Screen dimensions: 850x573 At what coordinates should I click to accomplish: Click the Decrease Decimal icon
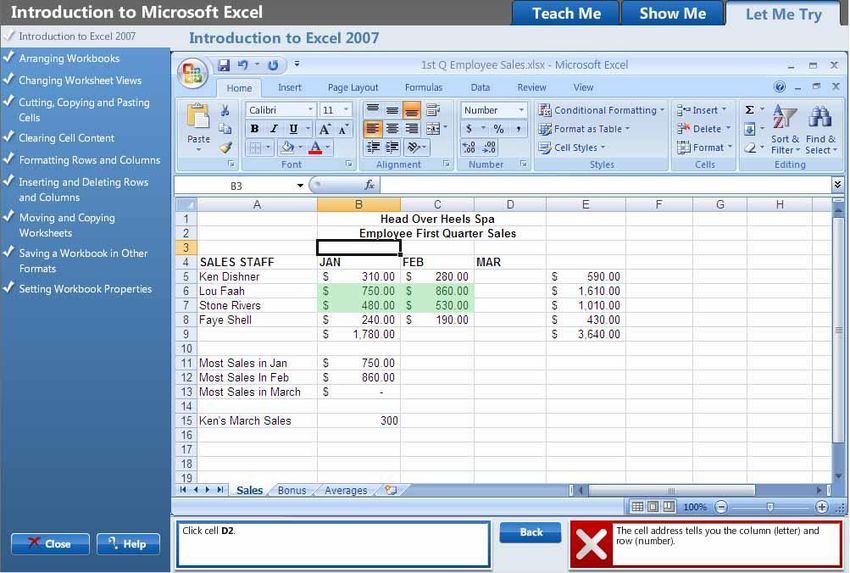pyautogui.click(x=489, y=147)
